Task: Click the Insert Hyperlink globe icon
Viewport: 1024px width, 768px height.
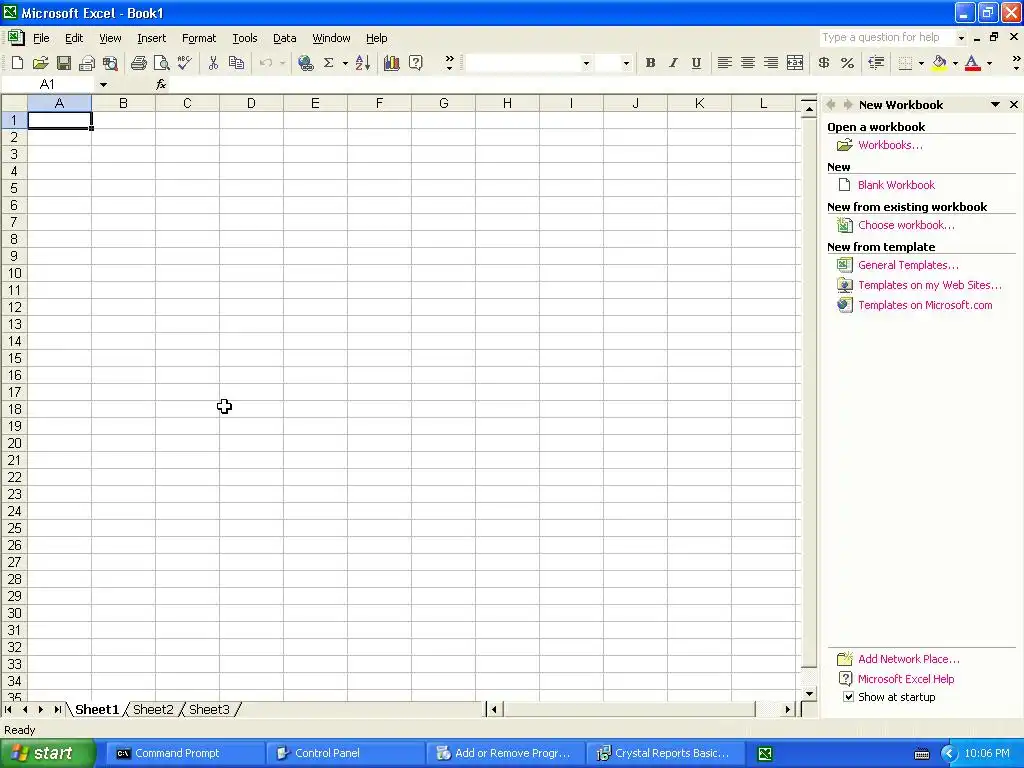Action: click(306, 63)
